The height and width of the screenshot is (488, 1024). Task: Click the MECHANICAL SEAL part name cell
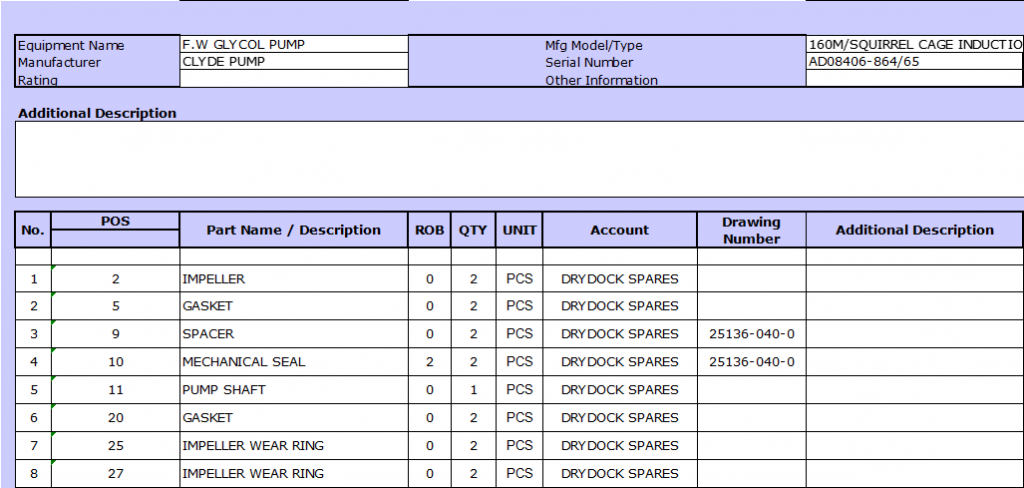point(293,362)
